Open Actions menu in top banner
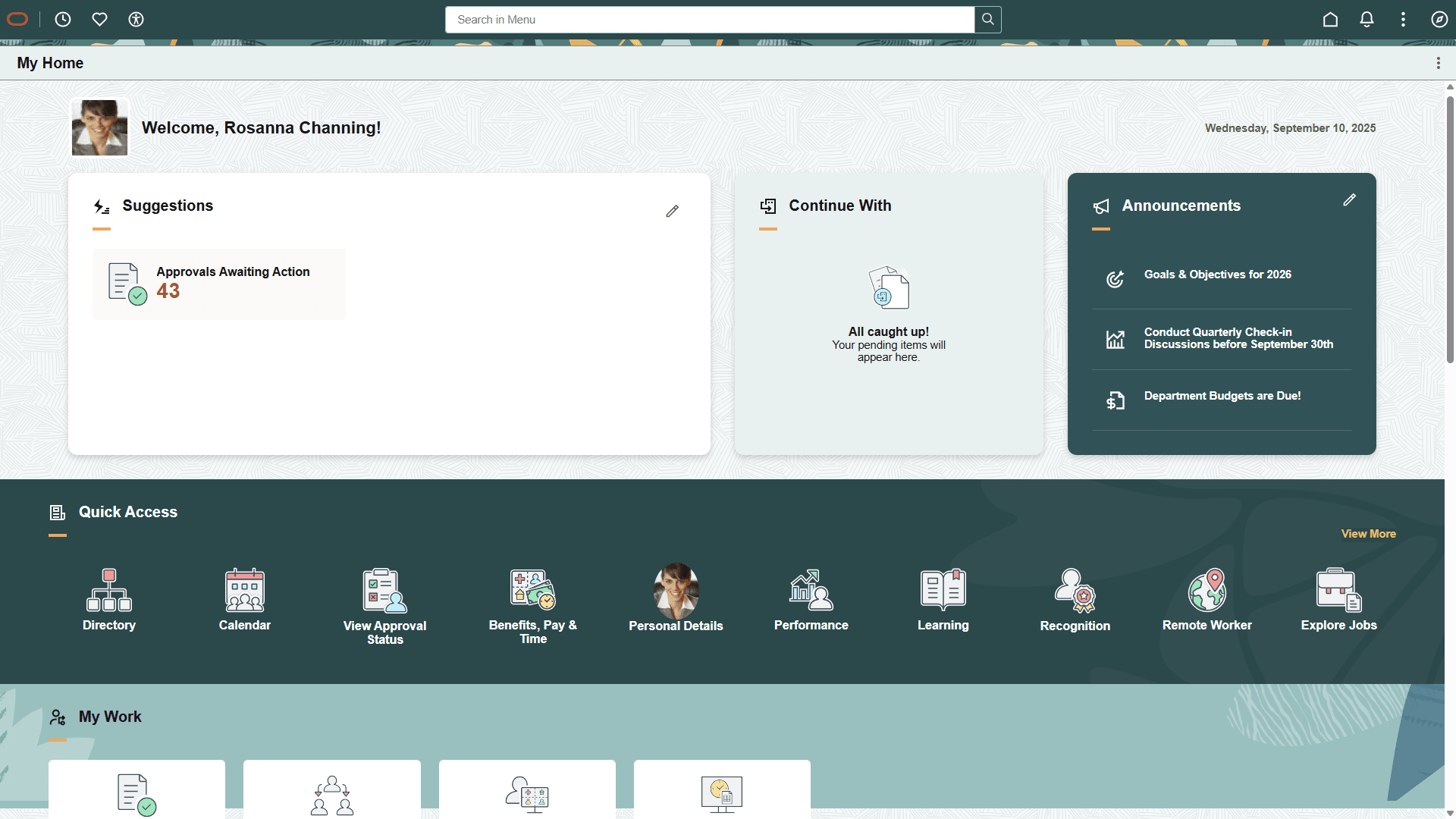This screenshot has height=819, width=1456. (x=1403, y=20)
